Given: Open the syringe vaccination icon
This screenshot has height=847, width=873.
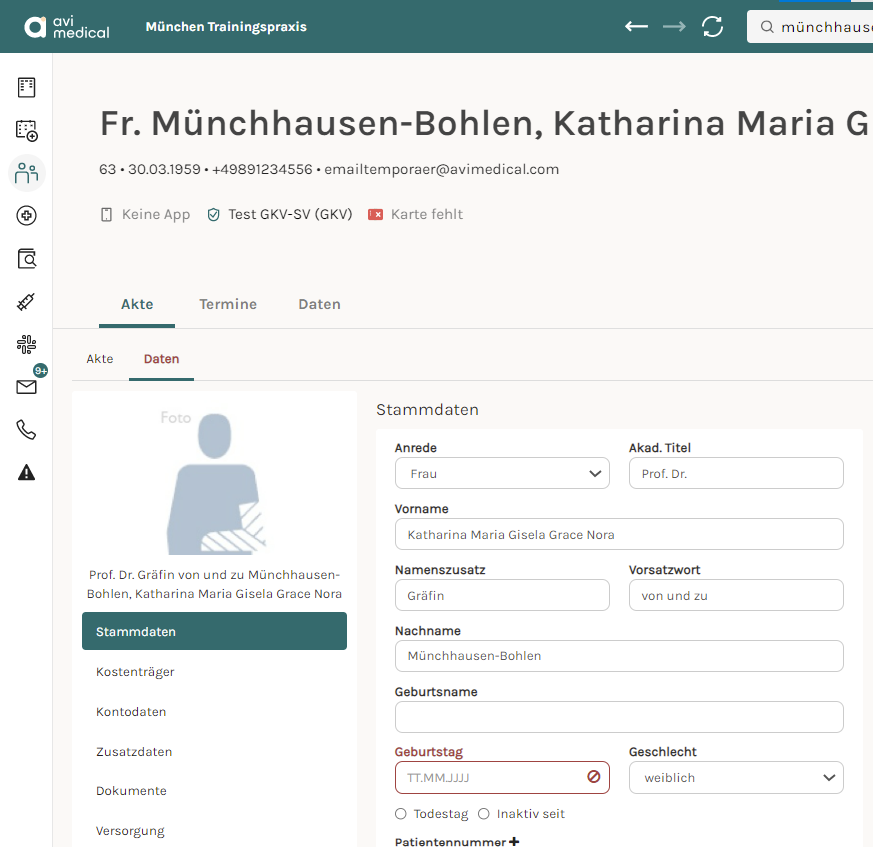Looking at the screenshot, I should [x=26, y=301].
